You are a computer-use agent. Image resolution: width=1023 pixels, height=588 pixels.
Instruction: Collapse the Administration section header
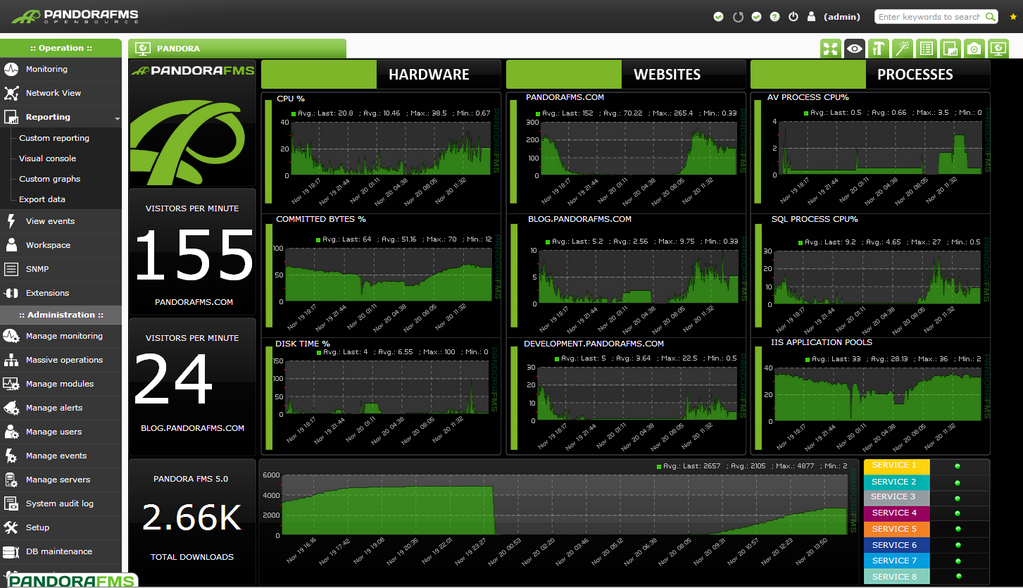pos(61,315)
